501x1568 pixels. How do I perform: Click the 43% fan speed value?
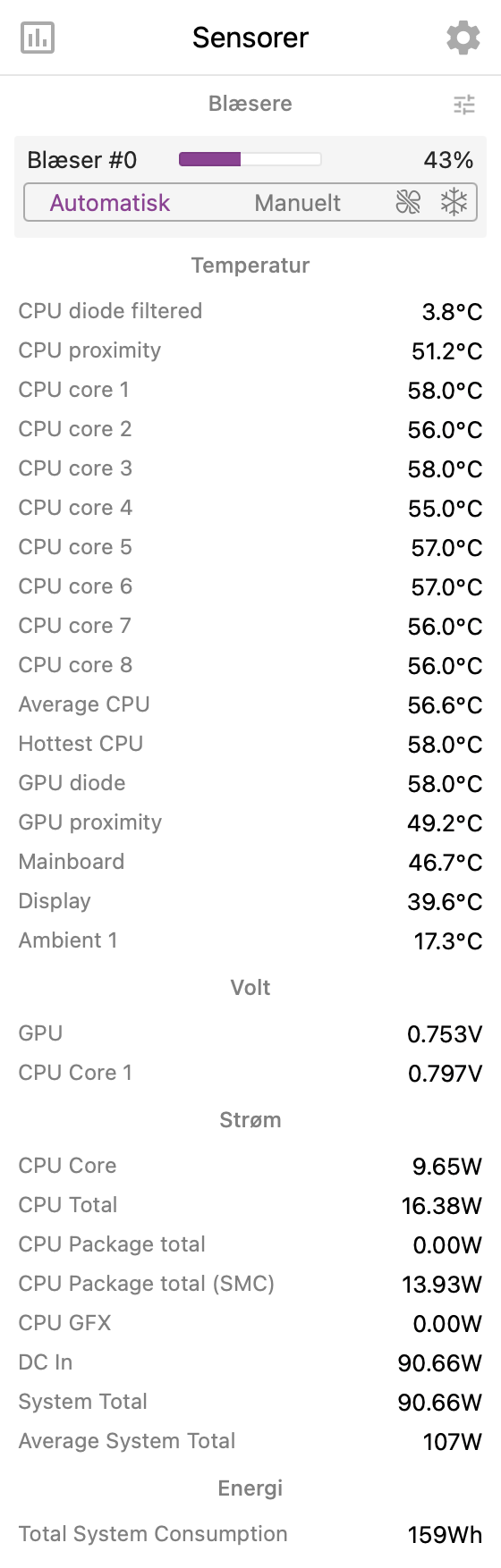pyautogui.click(x=448, y=160)
